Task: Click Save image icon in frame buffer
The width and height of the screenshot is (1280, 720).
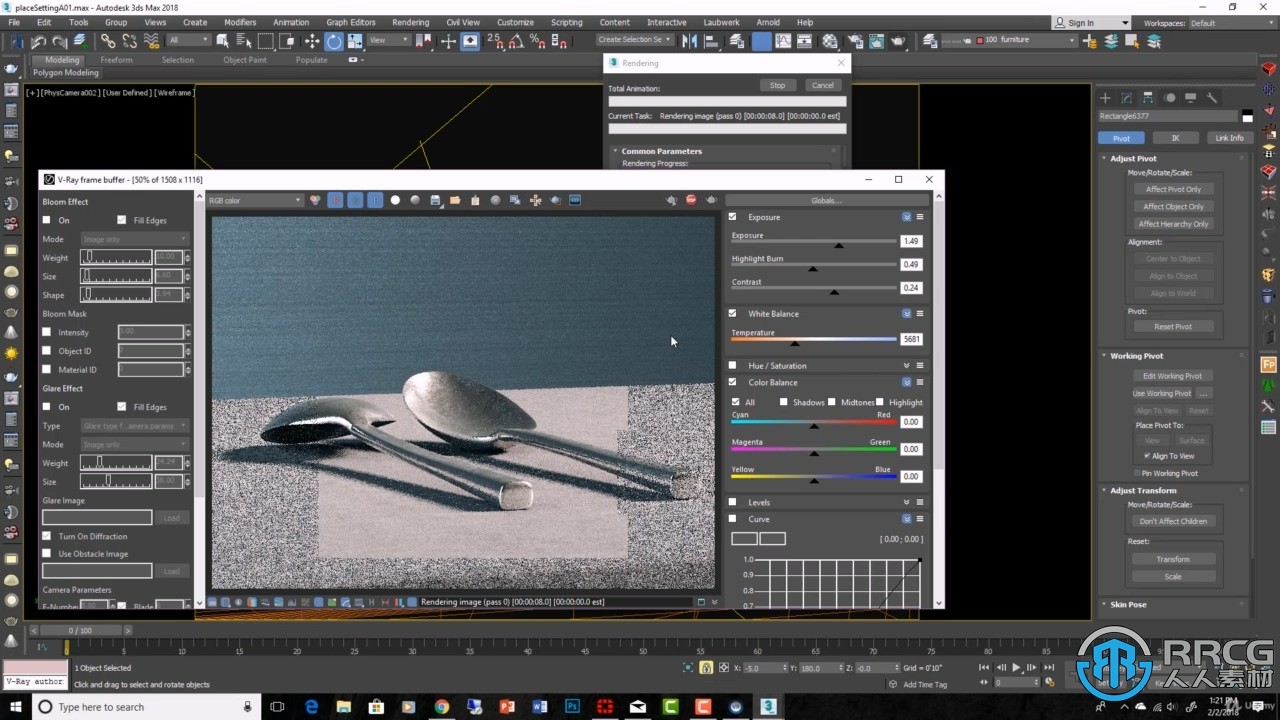Action: 435,200
